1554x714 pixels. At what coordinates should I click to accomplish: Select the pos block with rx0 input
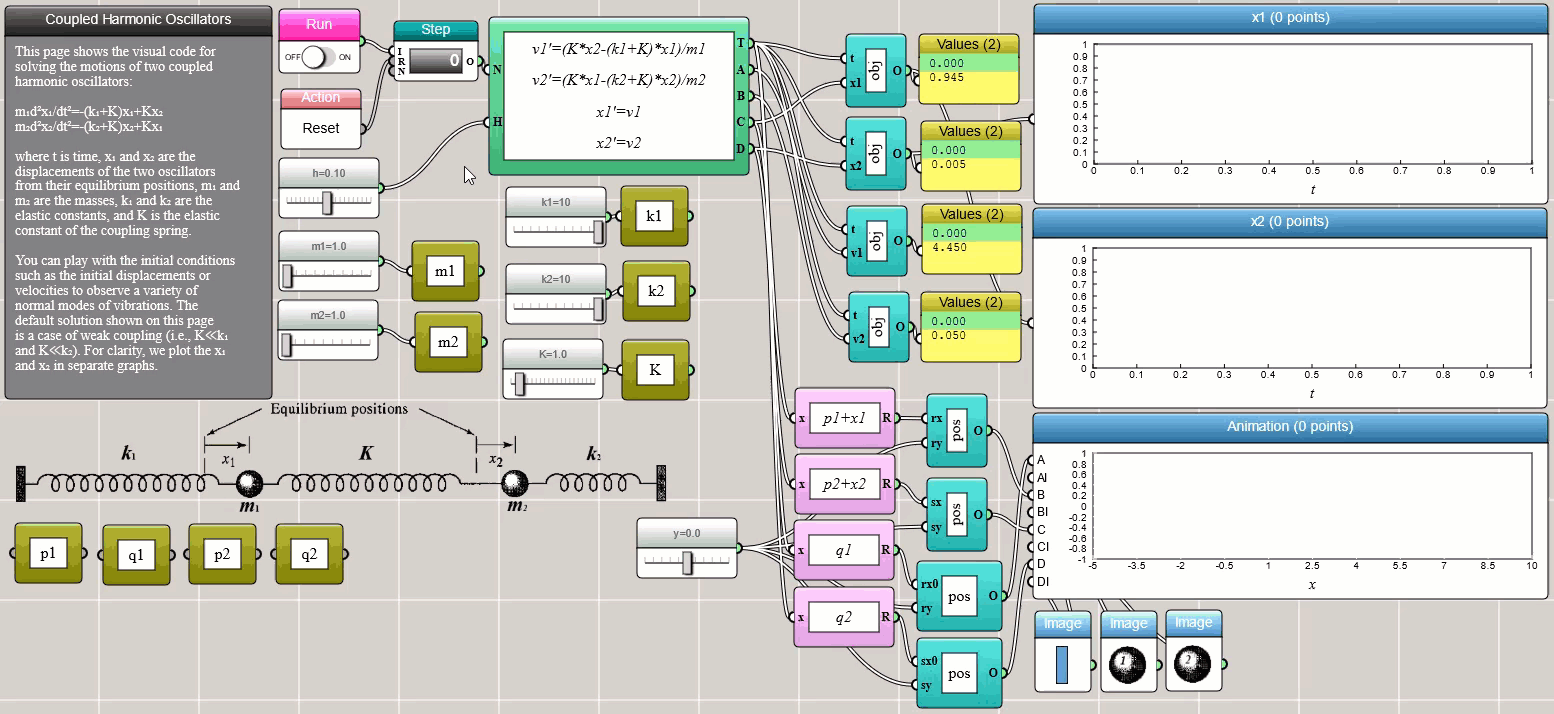coord(959,596)
